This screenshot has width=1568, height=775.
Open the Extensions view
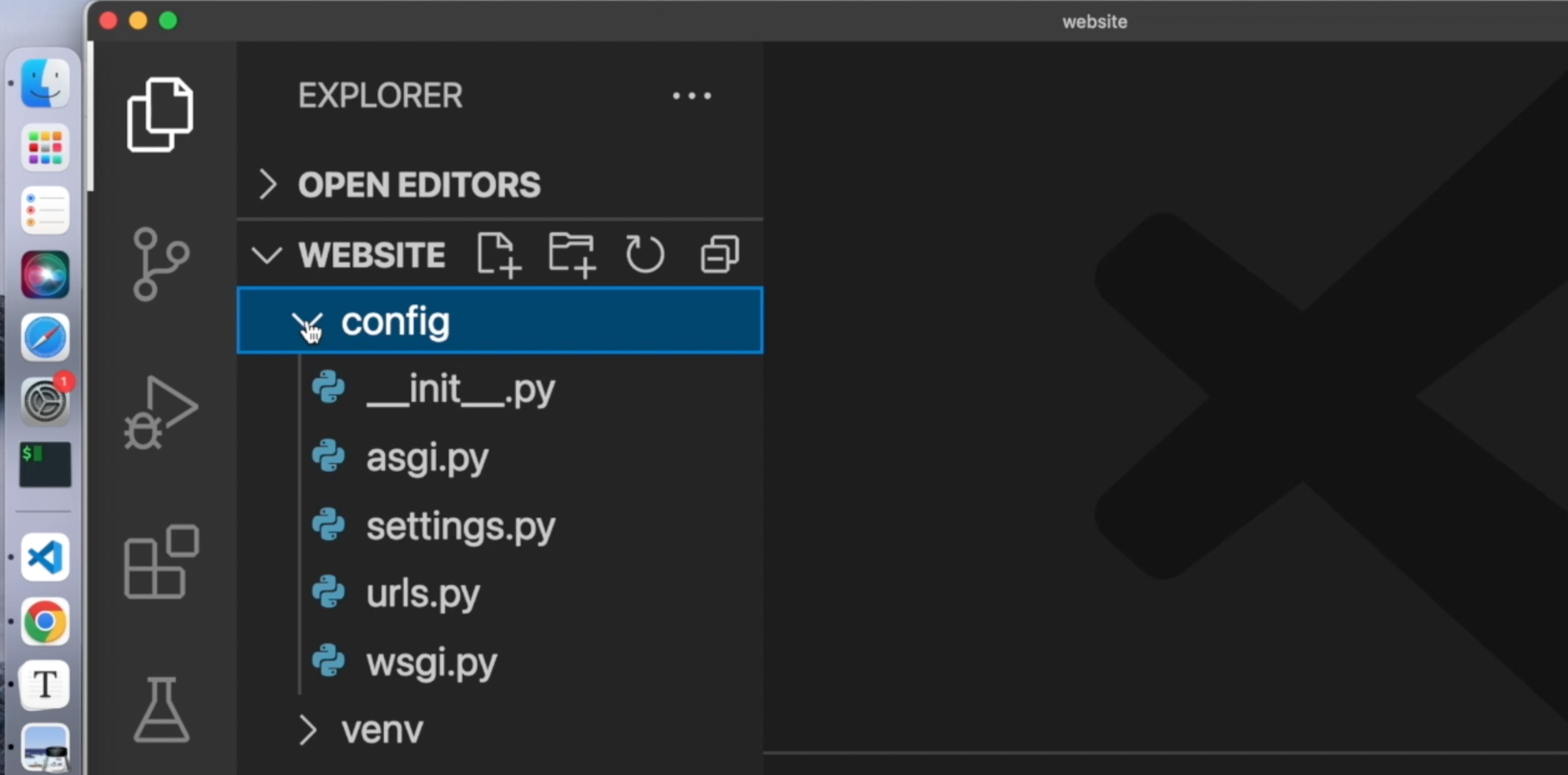tap(161, 562)
